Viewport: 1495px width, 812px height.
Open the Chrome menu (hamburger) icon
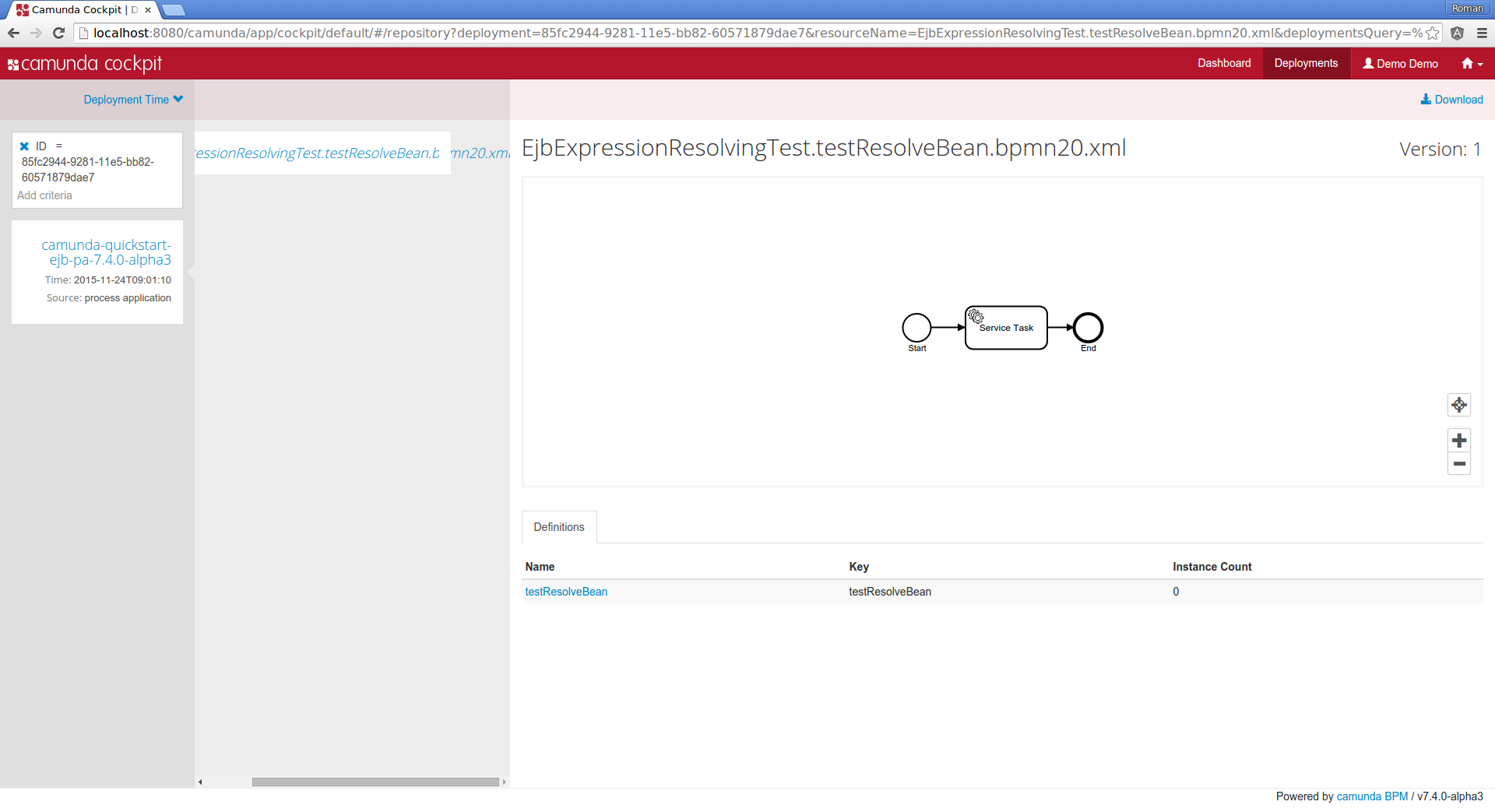[1482, 33]
